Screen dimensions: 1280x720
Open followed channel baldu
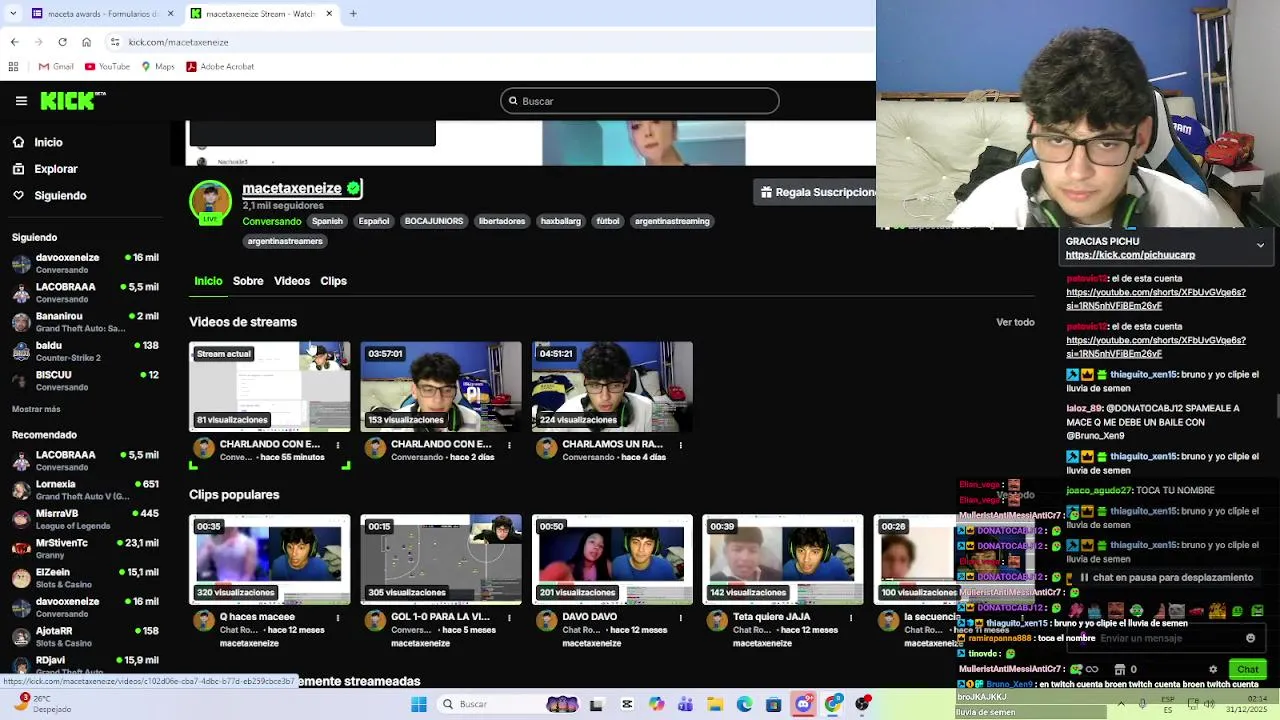tap(86, 351)
